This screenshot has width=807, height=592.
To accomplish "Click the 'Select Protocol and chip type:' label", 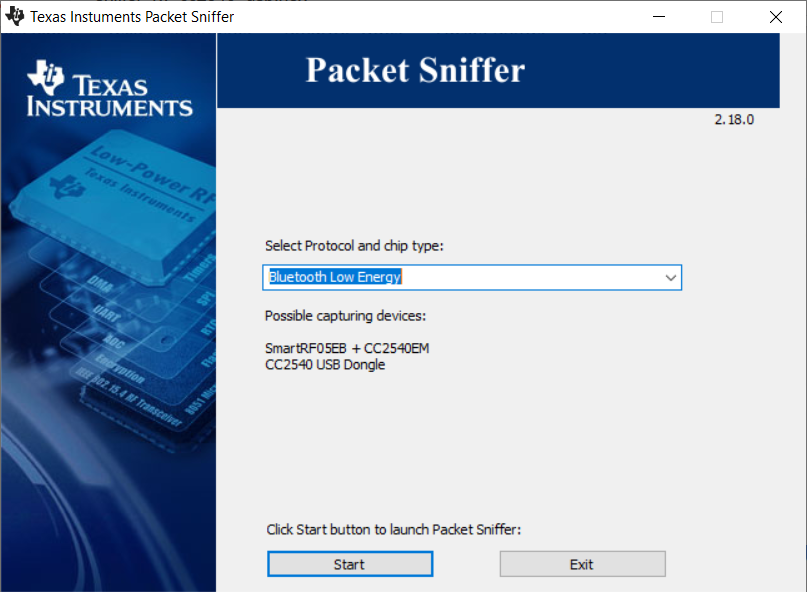I will coord(354,246).
